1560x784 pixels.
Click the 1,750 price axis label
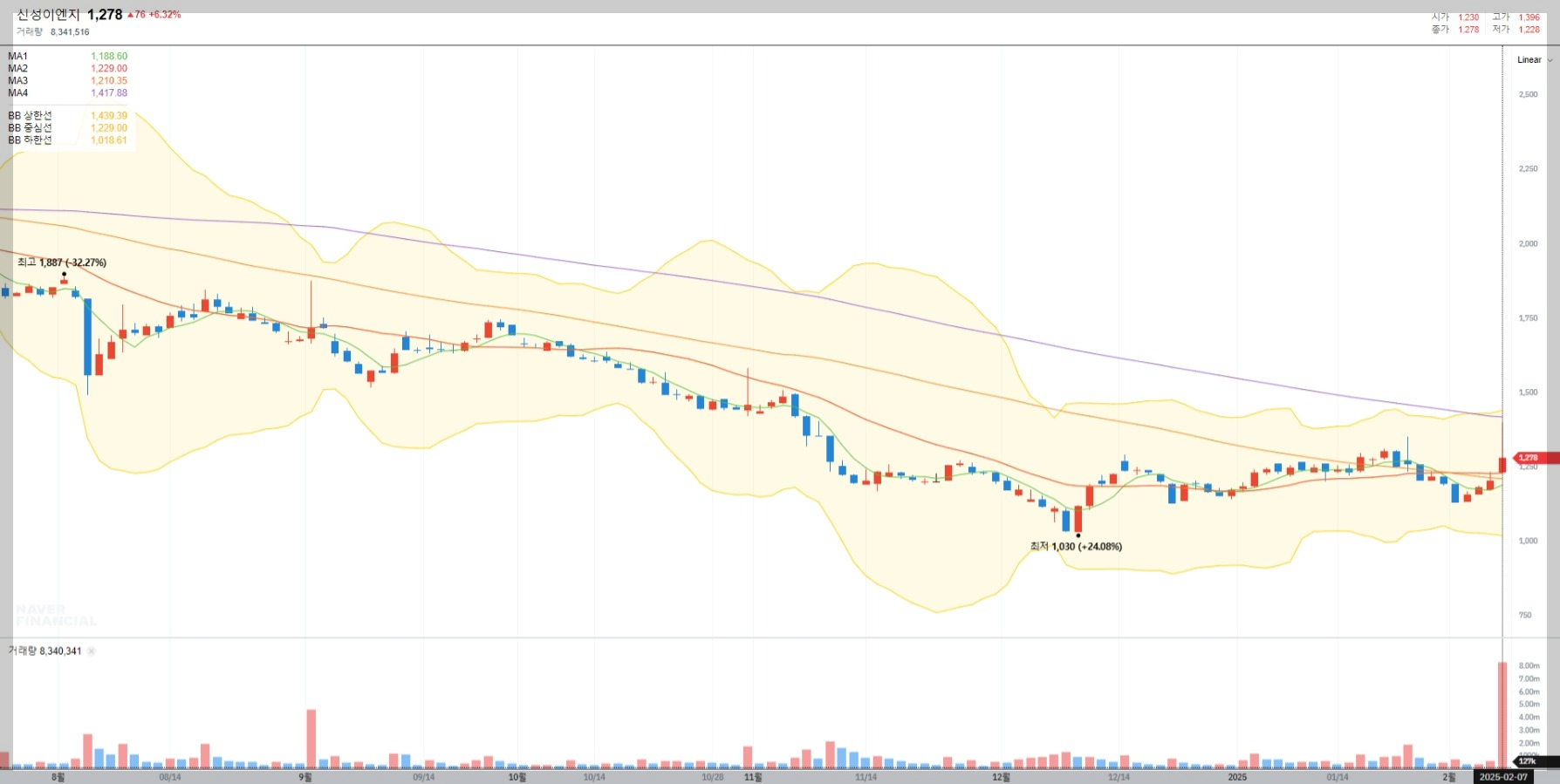point(1529,318)
